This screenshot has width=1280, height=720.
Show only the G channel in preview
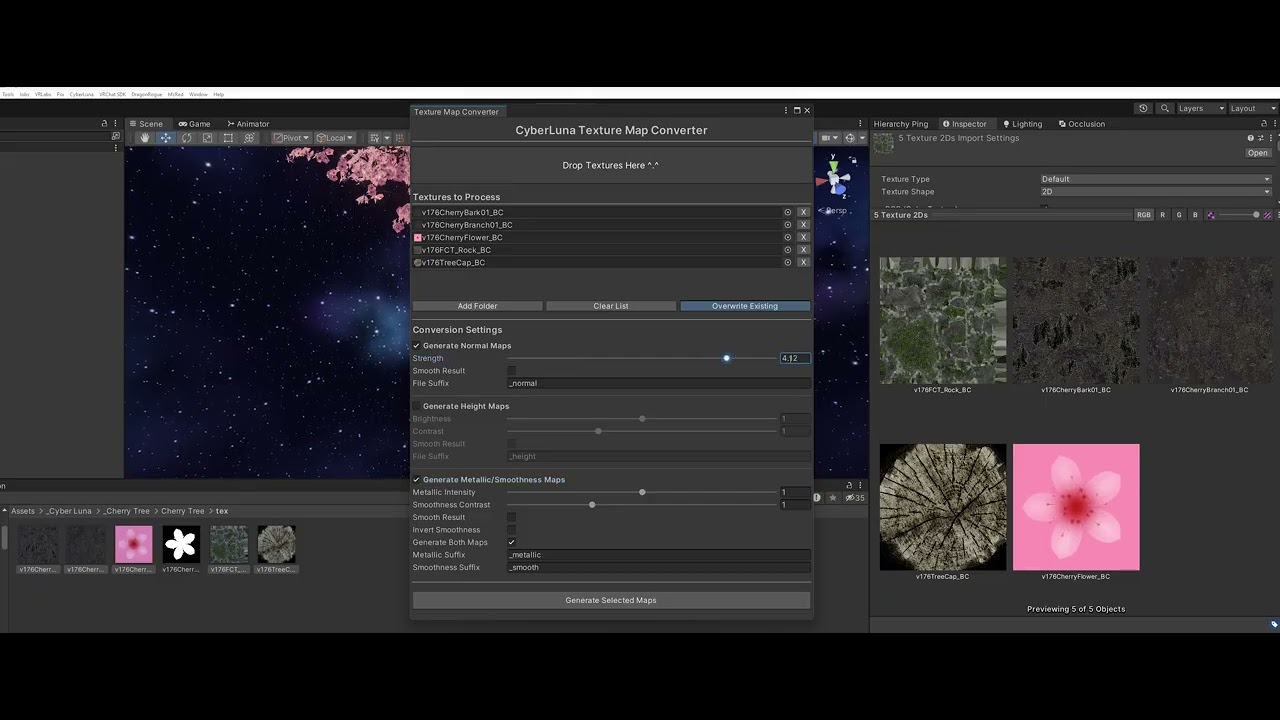pos(1179,215)
